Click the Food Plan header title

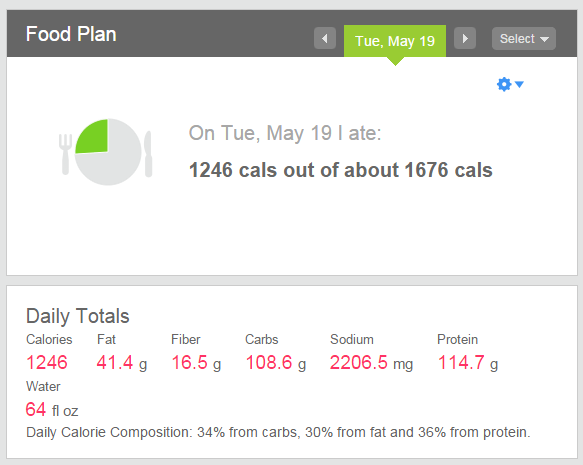(x=71, y=34)
